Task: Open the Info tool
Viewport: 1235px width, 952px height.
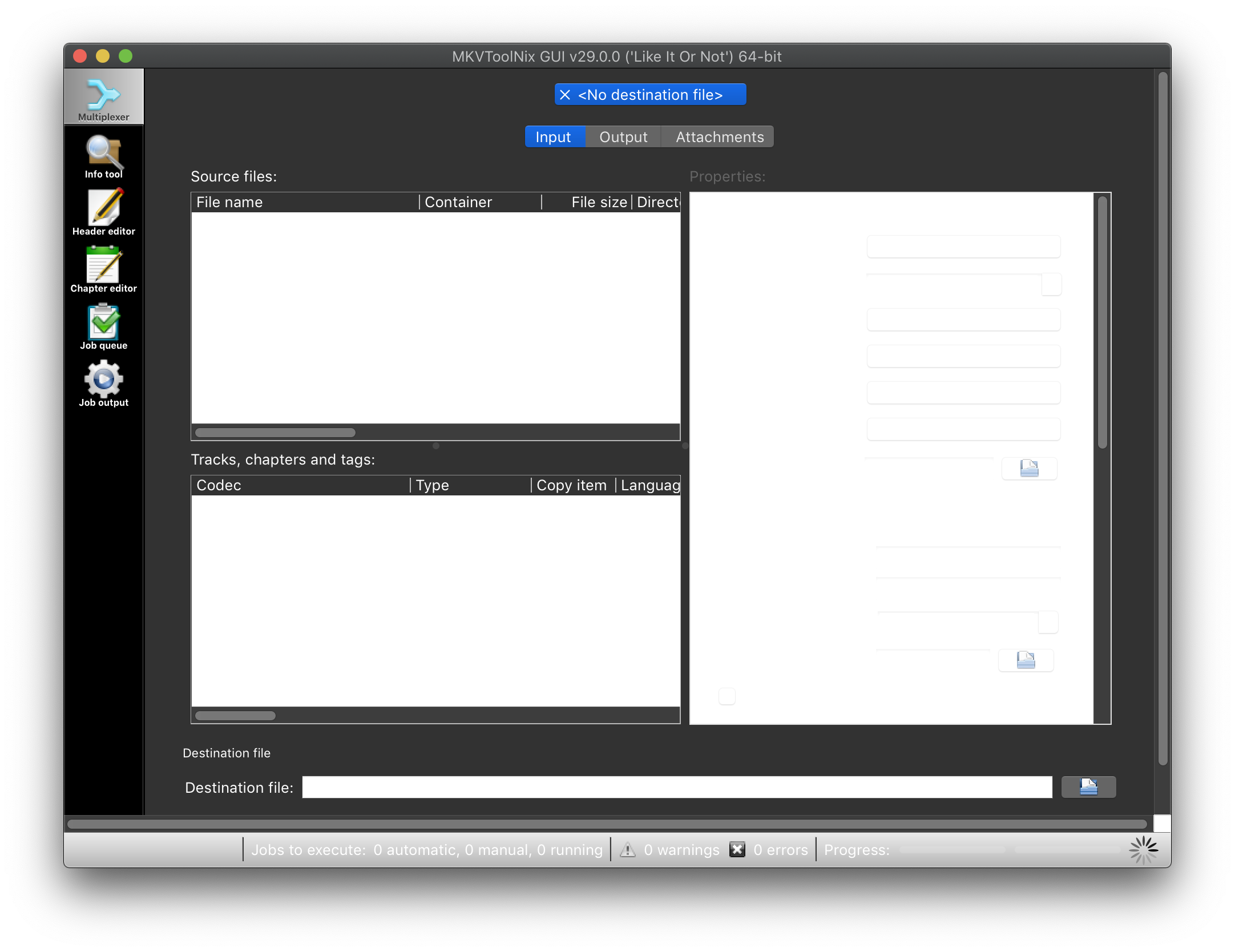Action: (x=103, y=156)
